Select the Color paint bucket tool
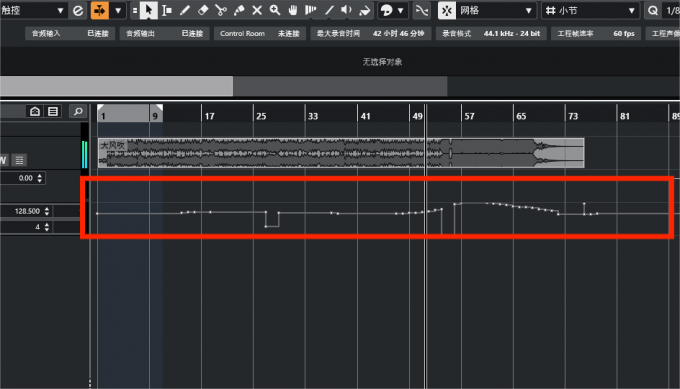The width and height of the screenshot is (680, 389). [x=365, y=10]
